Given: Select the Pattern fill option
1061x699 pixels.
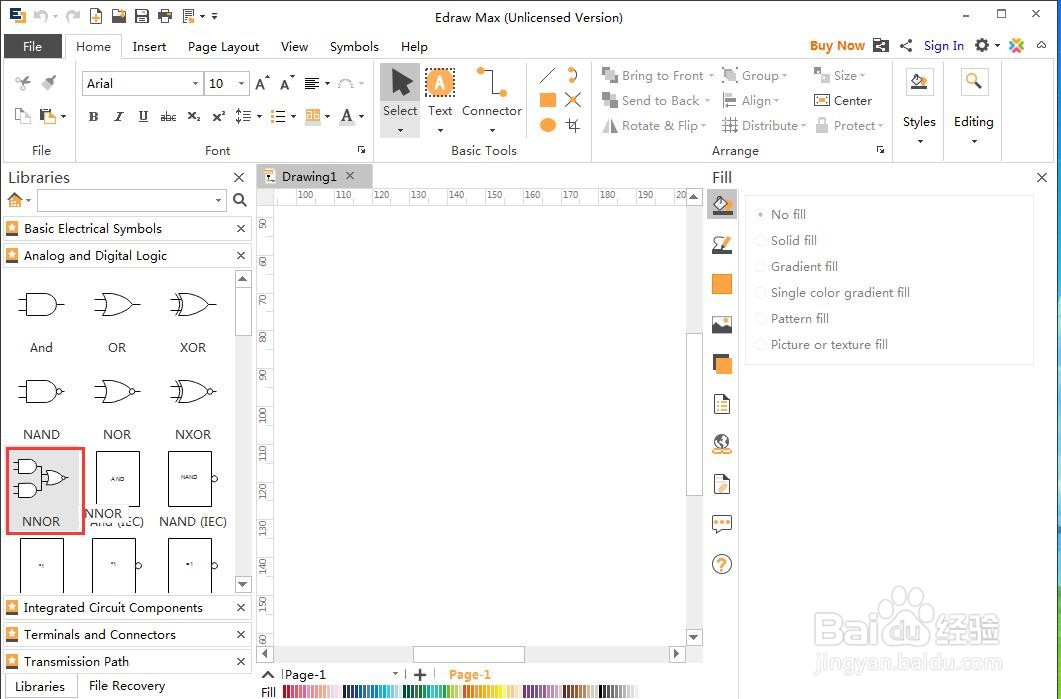Looking at the screenshot, I should click(x=792, y=318).
